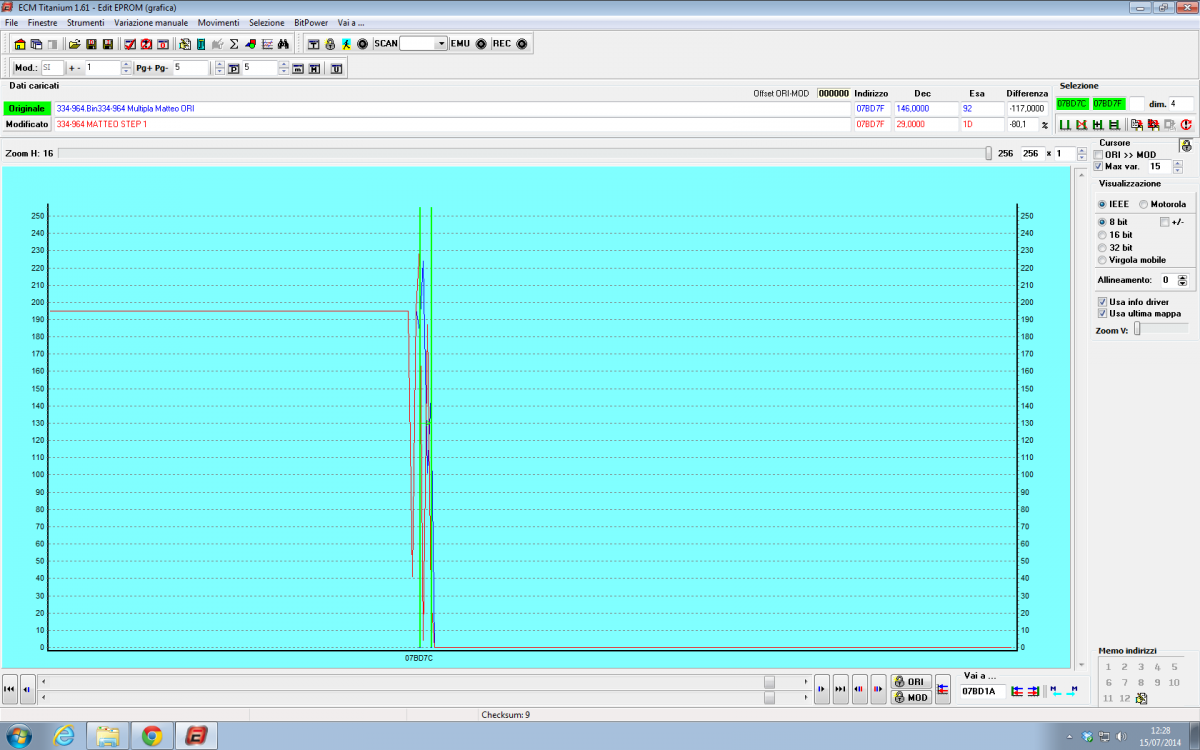Open the Finestre menu
Image resolution: width=1200 pixels, height=750 pixels.
pos(42,22)
